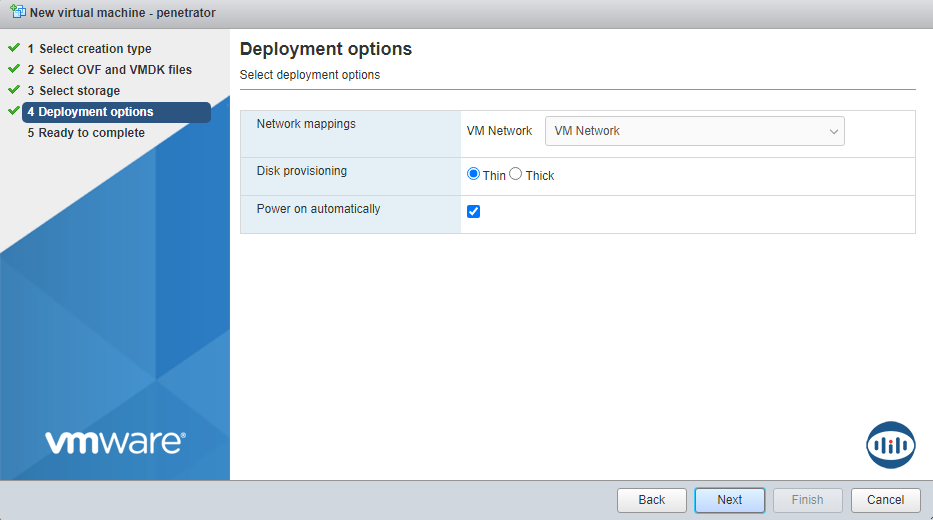Click the green checkmark beside step 4
933x520 pixels.
[x=14, y=111]
